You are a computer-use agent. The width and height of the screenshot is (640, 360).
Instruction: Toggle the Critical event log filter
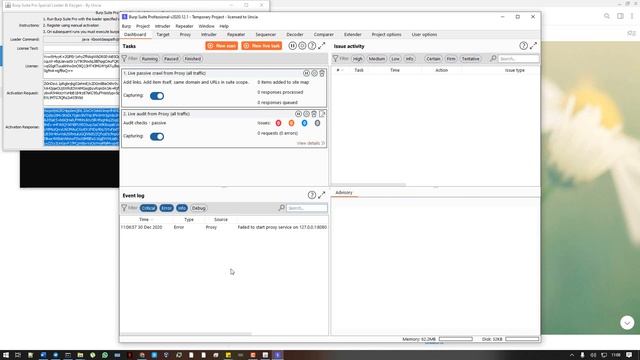[148, 208]
